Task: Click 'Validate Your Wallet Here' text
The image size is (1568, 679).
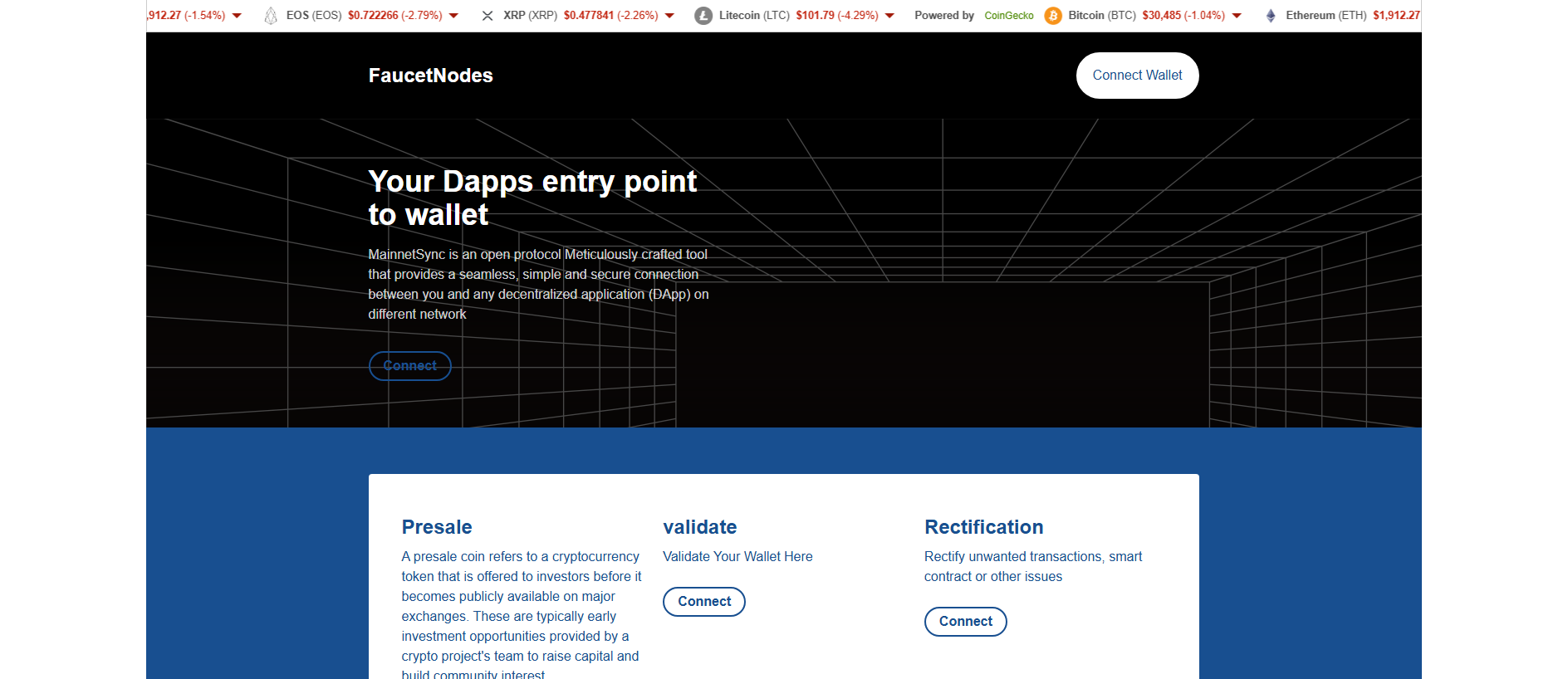Action: (x=737, y=557)
